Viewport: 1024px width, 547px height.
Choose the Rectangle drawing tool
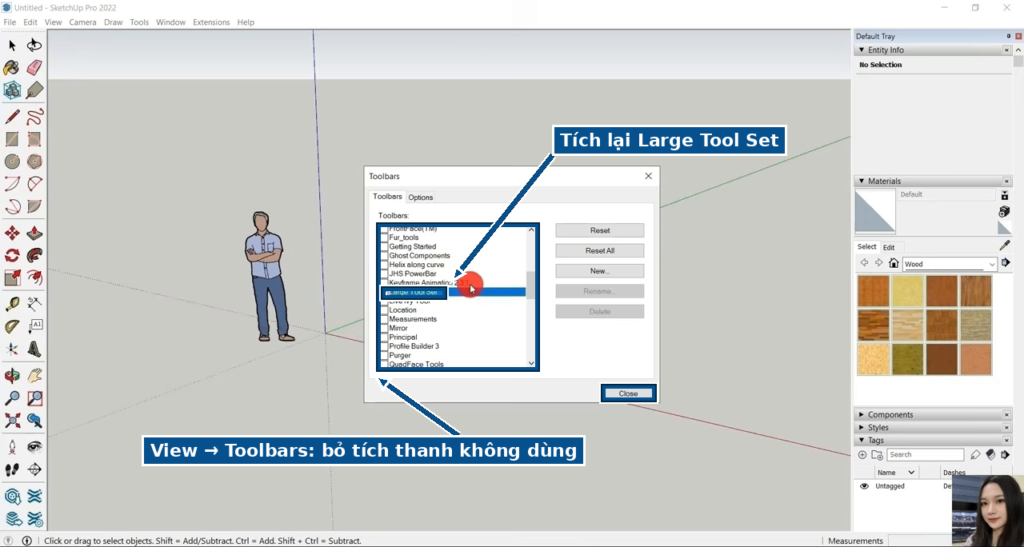click(x=12, y=139)
